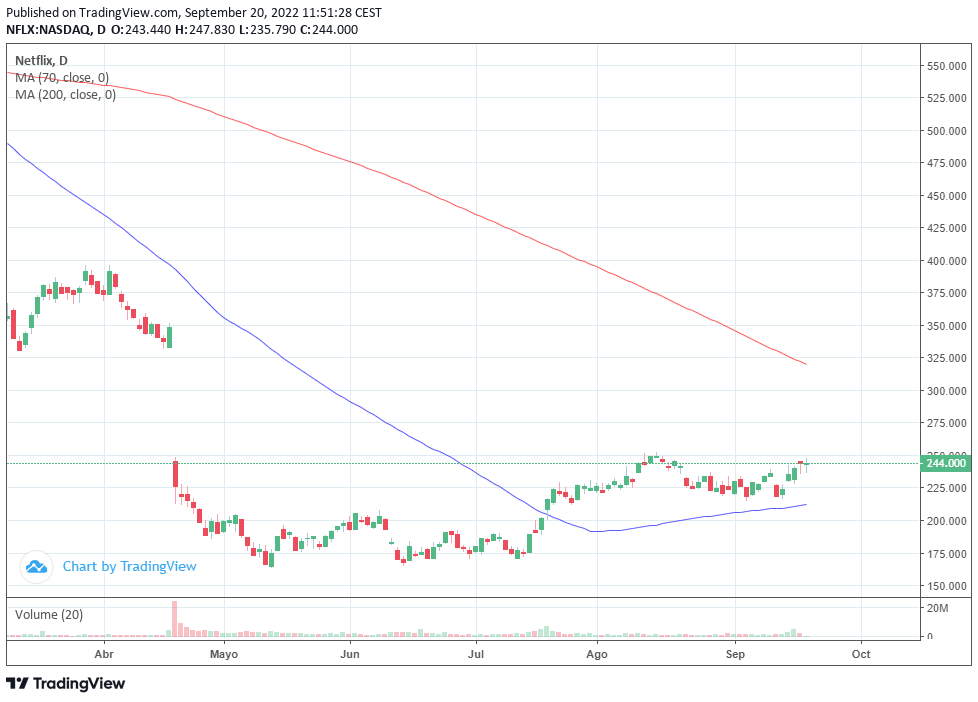978x702 pixels.
Task: Click the H:247.830 high value in header
Action: pyautogui.click(x=205, y=29)
